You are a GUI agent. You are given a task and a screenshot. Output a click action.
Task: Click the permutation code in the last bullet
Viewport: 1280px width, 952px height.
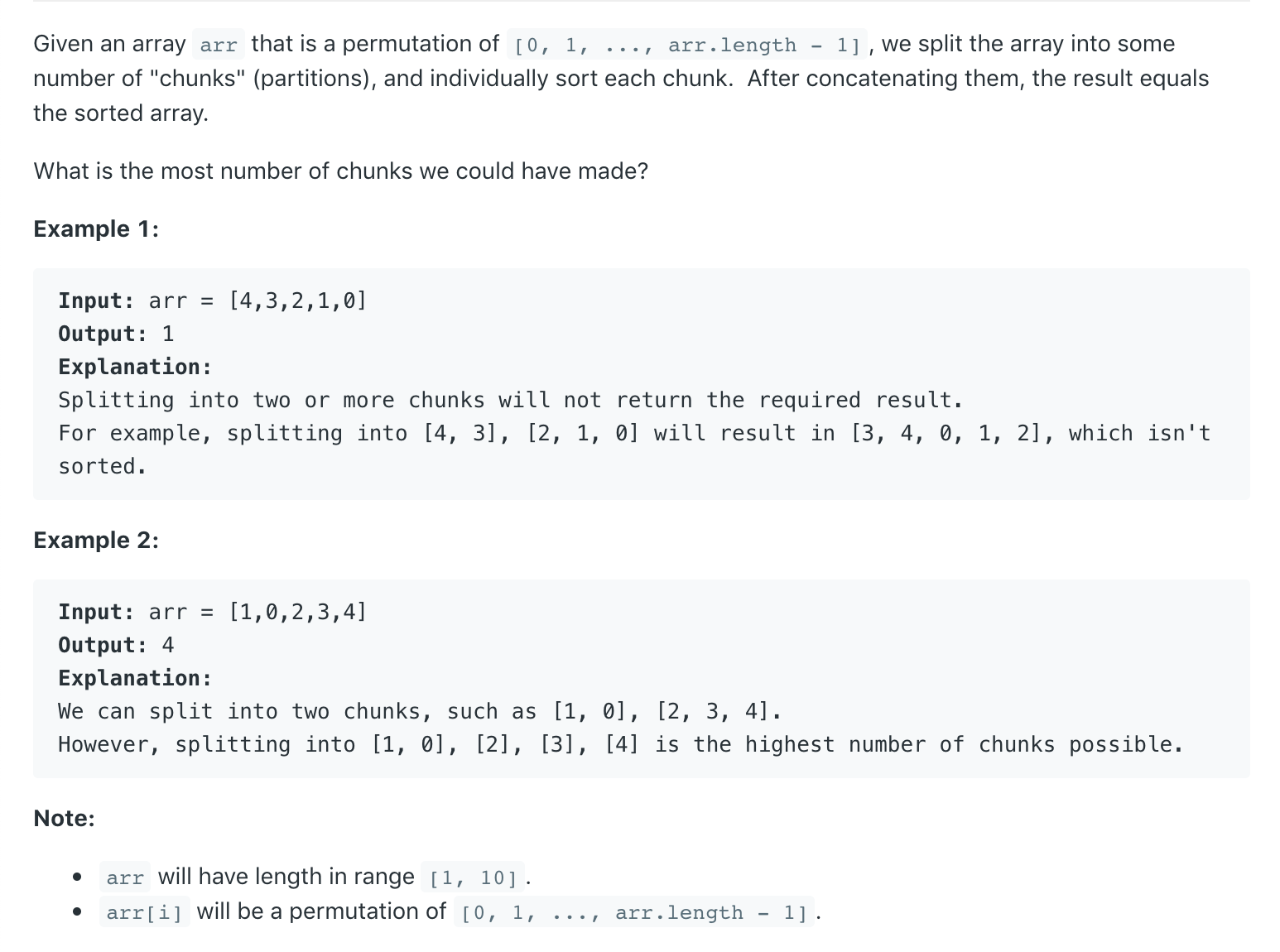pyautogui.click(x=634, y=912)
